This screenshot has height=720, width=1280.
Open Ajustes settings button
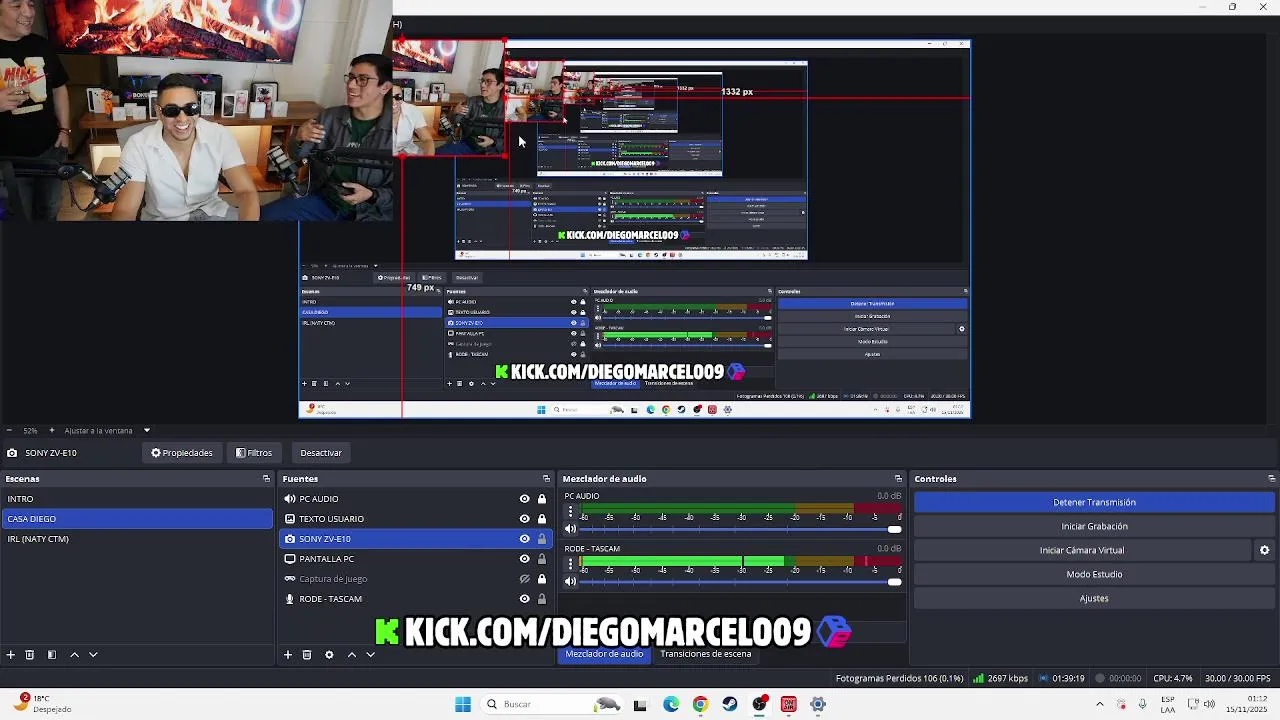point(1094,598)
